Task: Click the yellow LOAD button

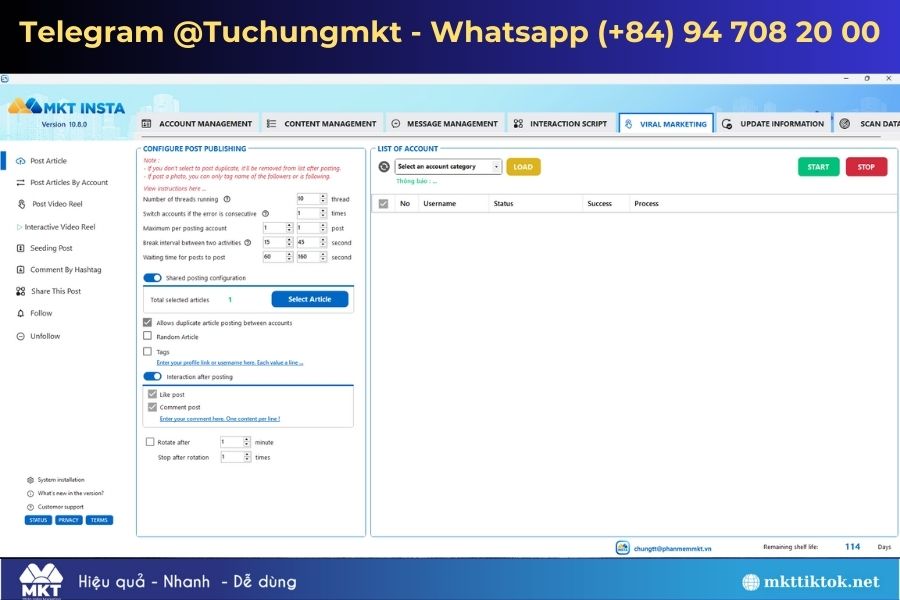Action: (x=523, y=167)
